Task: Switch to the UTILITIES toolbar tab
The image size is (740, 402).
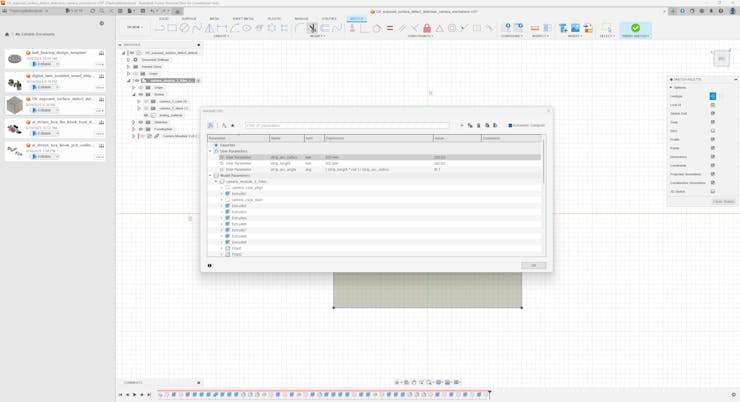Action: point(329,19)
